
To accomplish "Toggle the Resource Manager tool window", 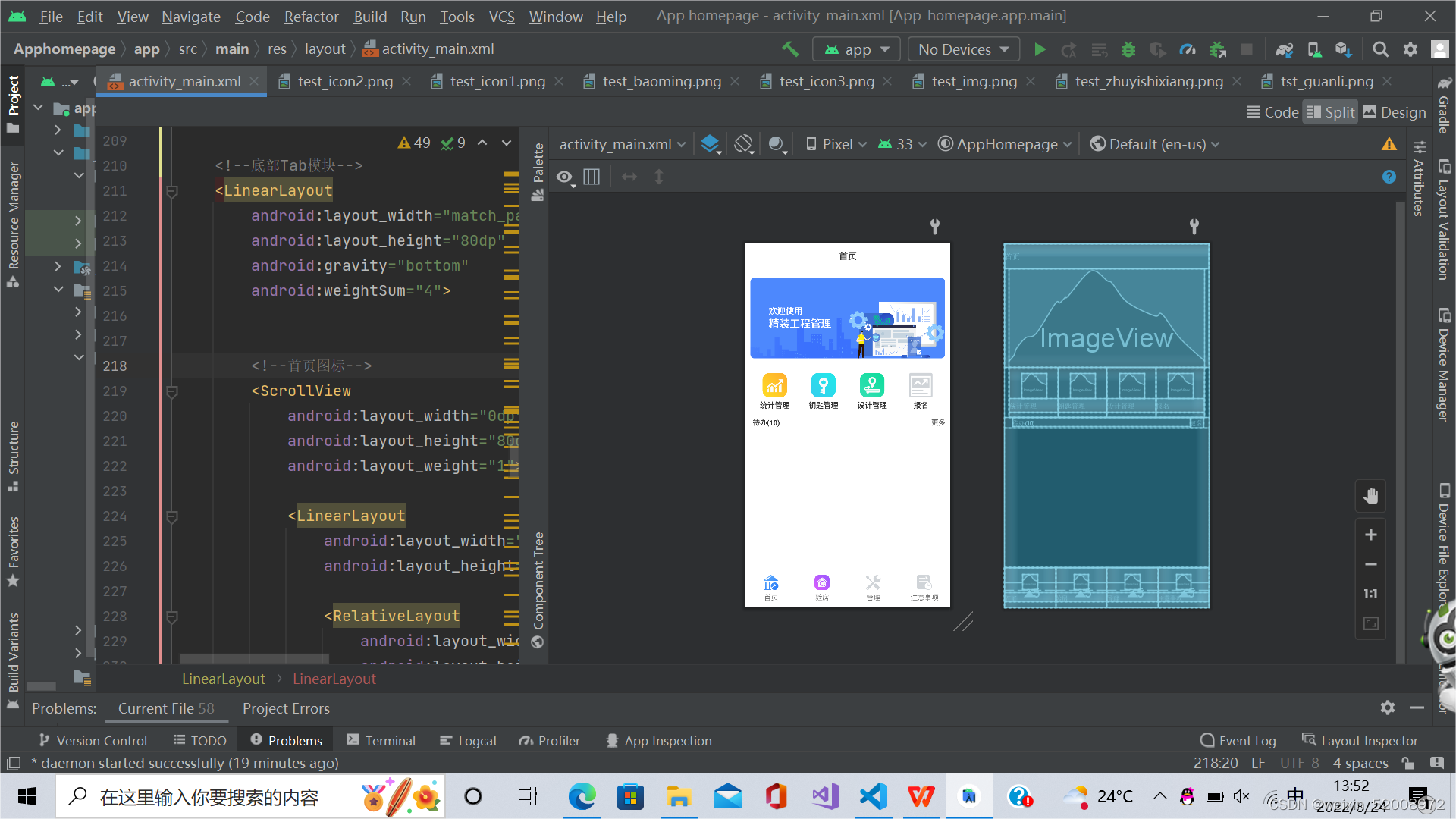I will click(13, 224).
